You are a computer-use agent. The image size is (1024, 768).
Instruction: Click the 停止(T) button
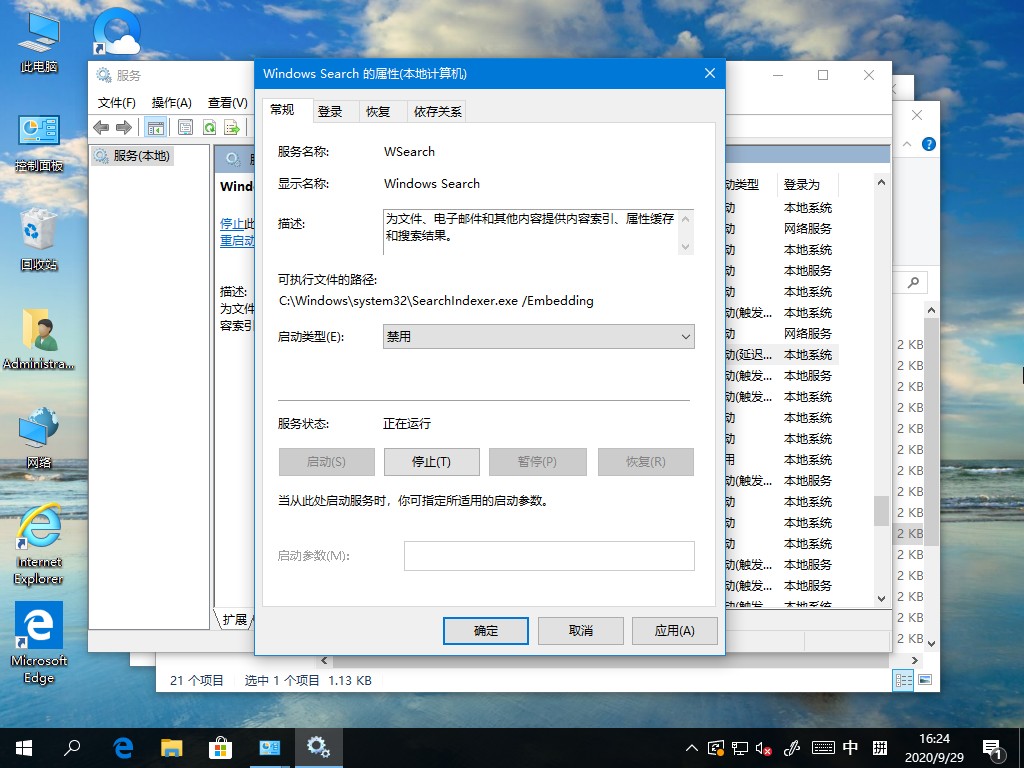point(432,461)
